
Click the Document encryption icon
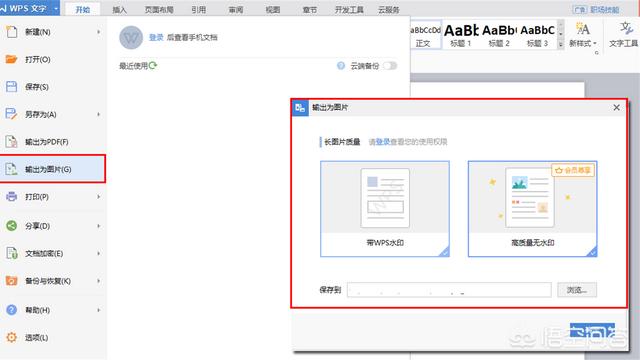coord(11,253)
